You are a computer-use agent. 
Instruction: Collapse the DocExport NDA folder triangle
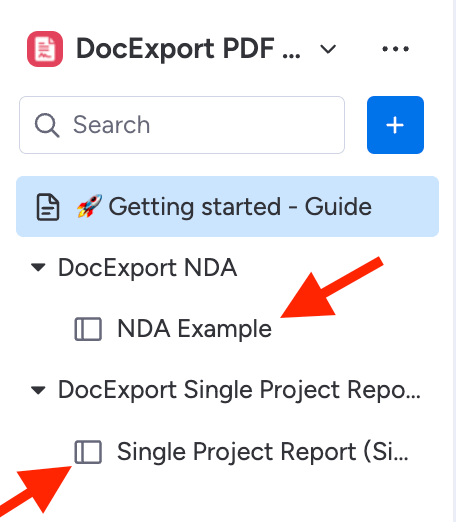click(x=38, y=267)
